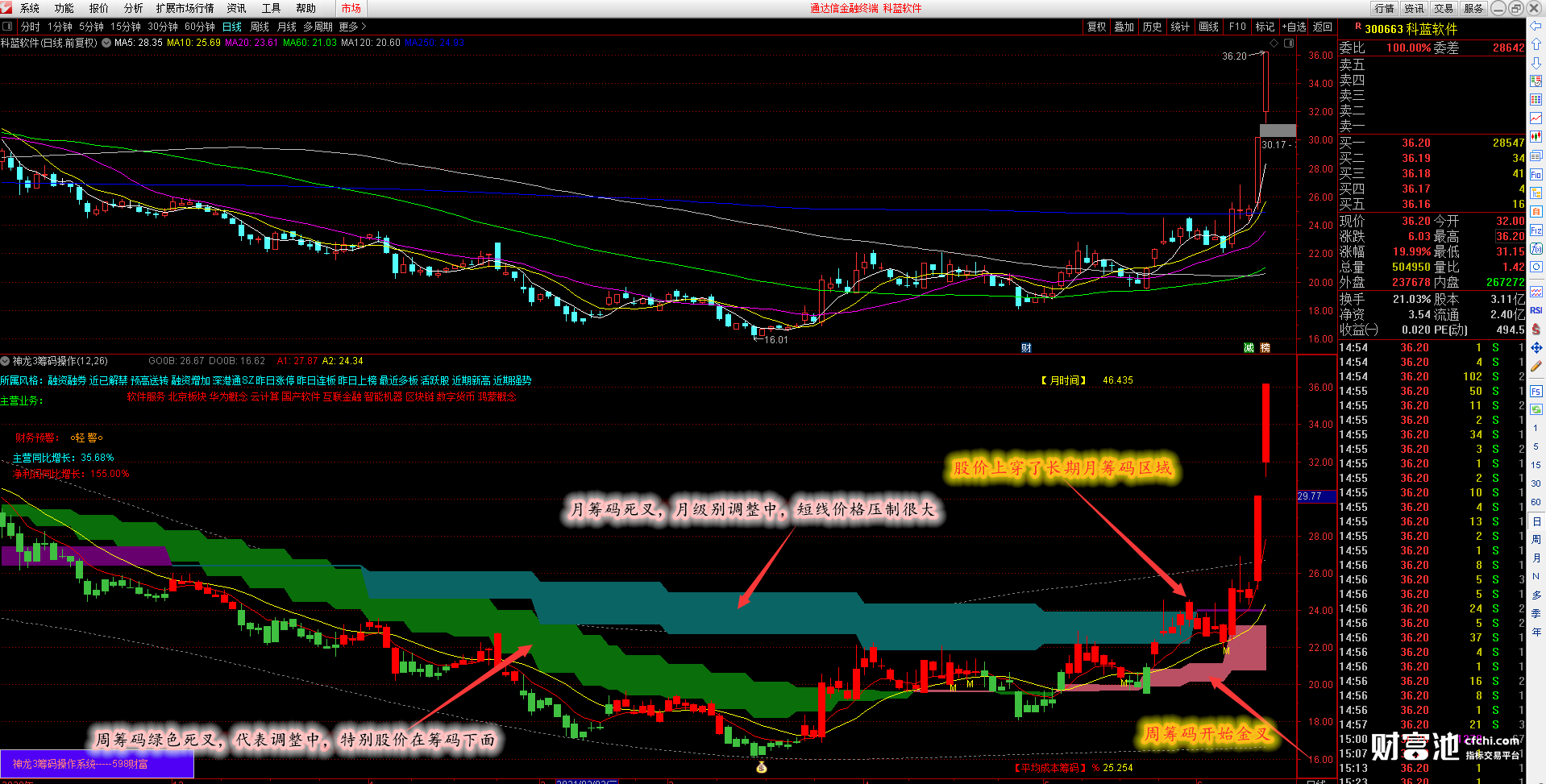1546x784 pixels.
Task: Click the blue four-way move arrows icon
Action: (1536, 348)
